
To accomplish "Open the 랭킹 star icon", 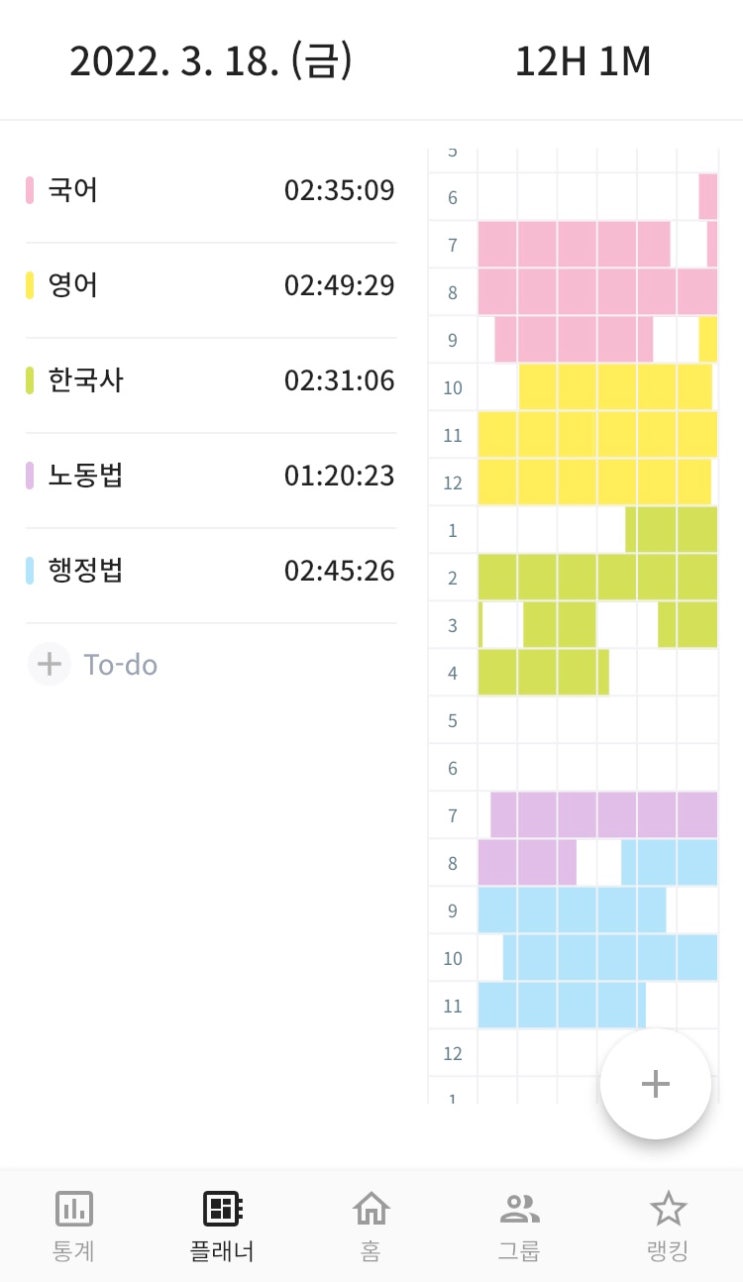I will (x=668, y=1210).
